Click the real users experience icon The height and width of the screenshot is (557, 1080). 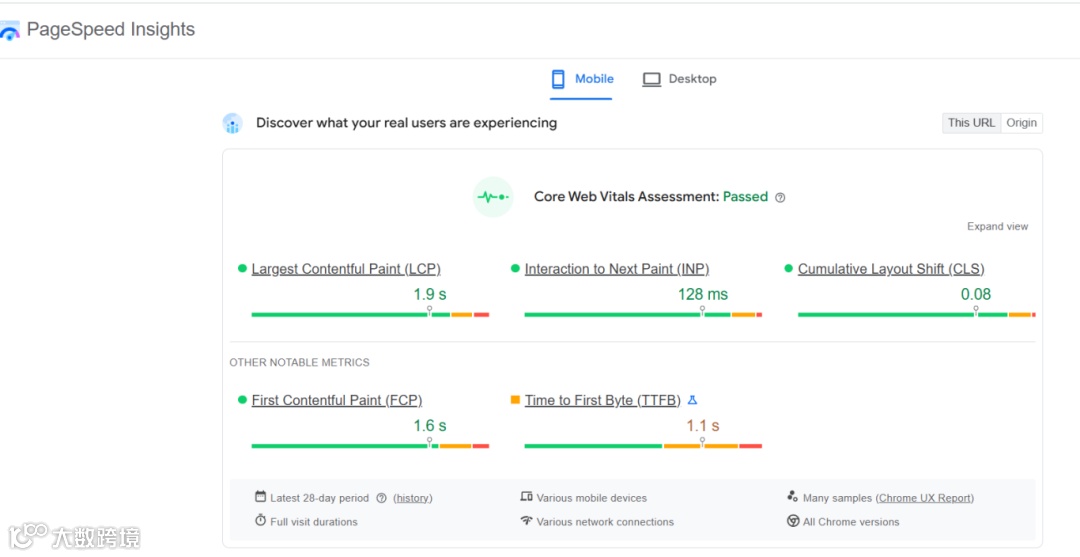pos(232,123)
